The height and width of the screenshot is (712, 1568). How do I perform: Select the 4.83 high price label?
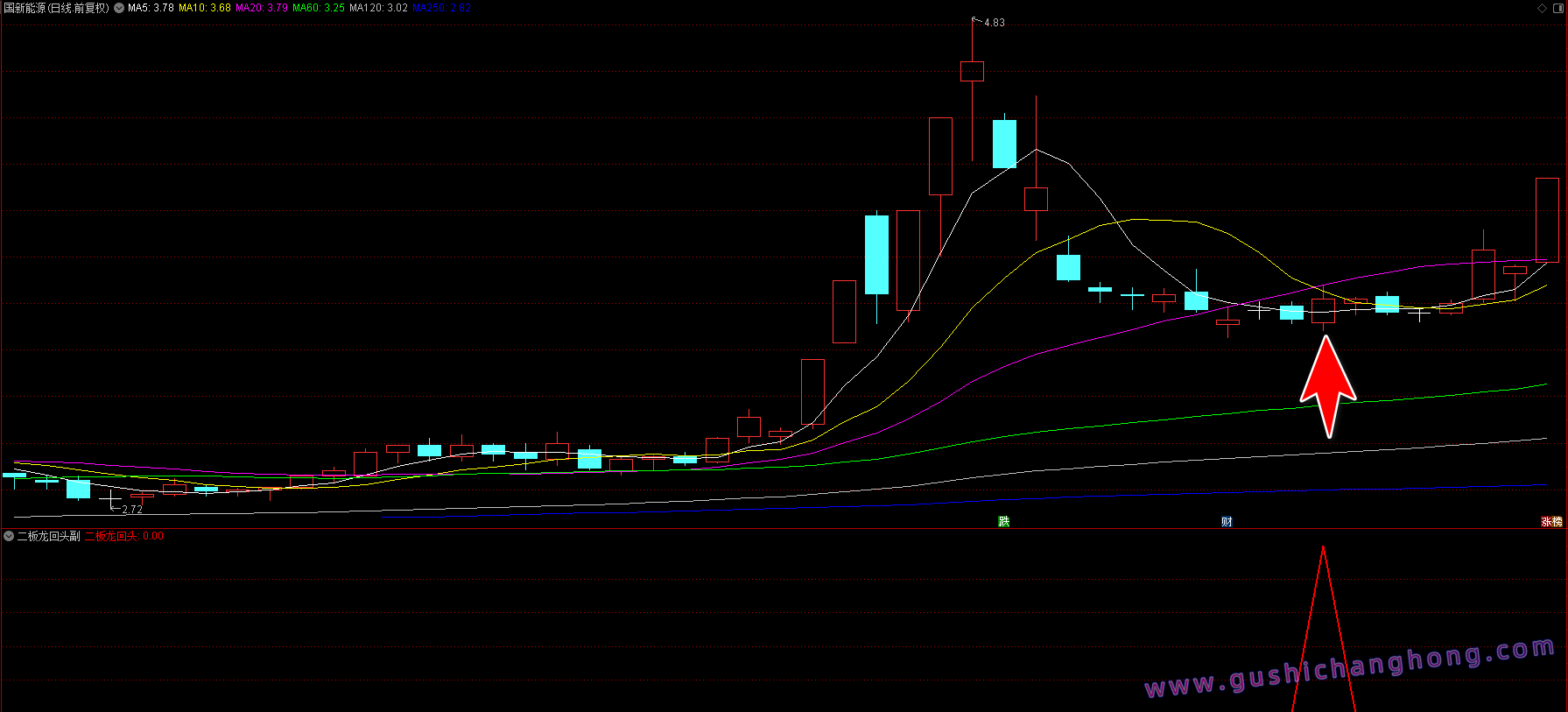point(994,23)
